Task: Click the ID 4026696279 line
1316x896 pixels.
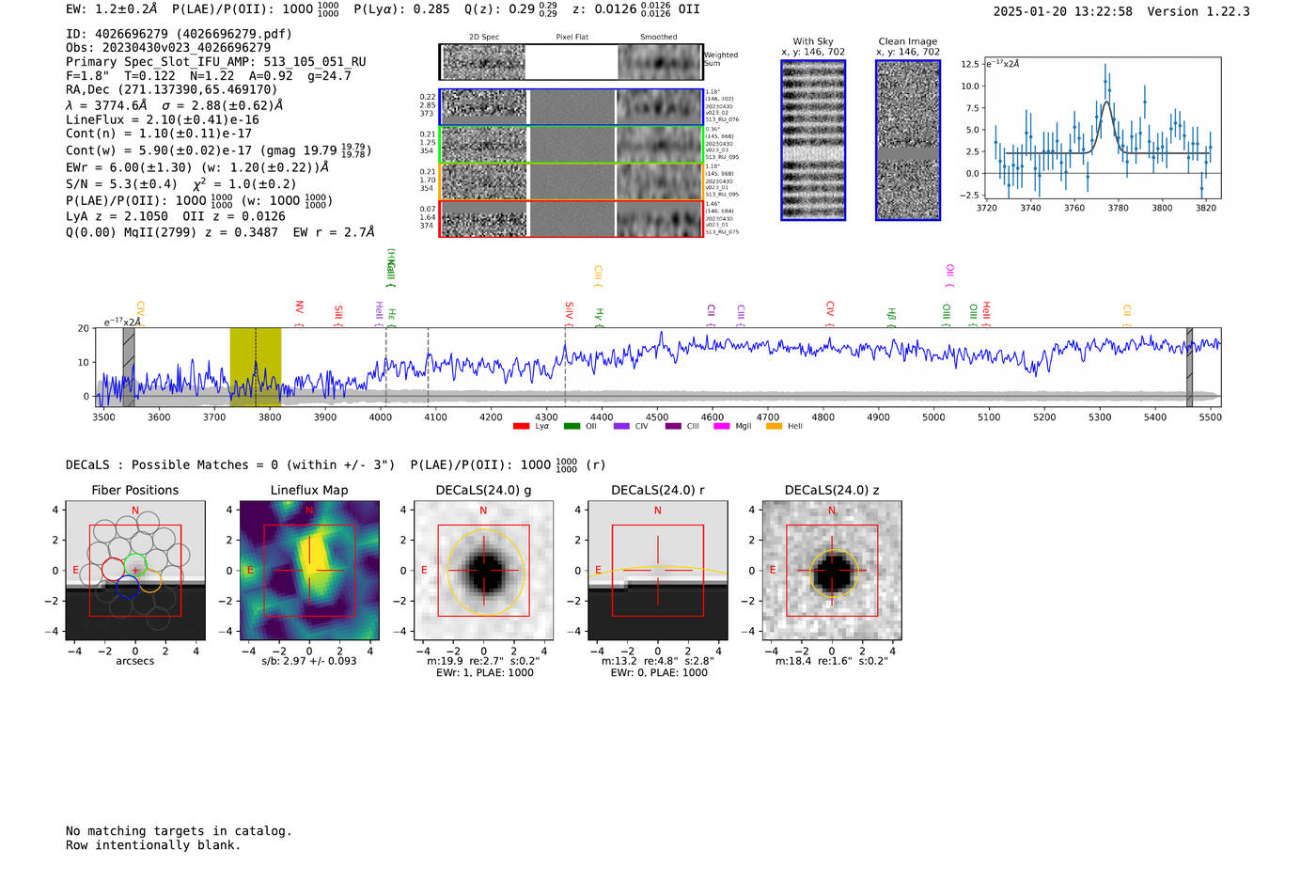Action: (x=179, y=34)
